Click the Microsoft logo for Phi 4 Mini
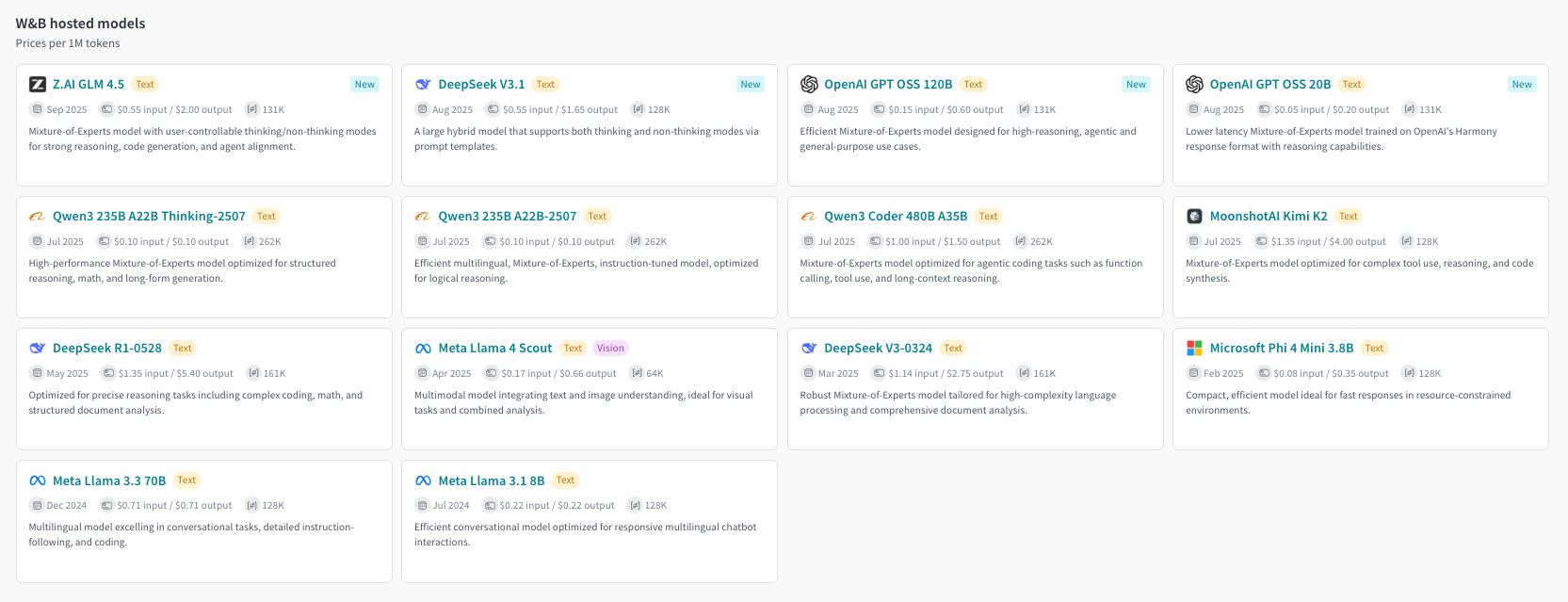Screen dimensions: 1568x602 [x=1194, y=348]
